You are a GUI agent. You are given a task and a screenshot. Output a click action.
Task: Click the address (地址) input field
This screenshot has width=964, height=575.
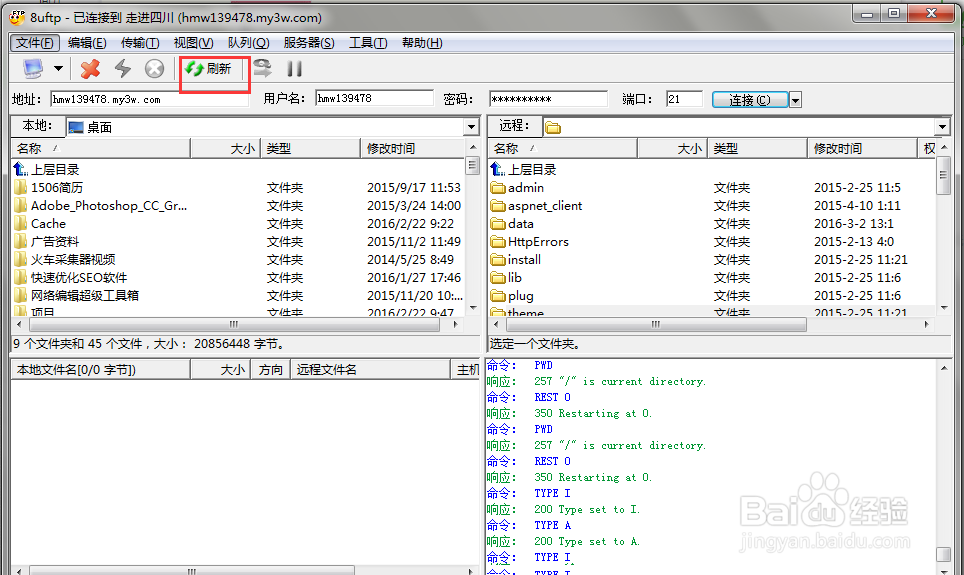149,99
